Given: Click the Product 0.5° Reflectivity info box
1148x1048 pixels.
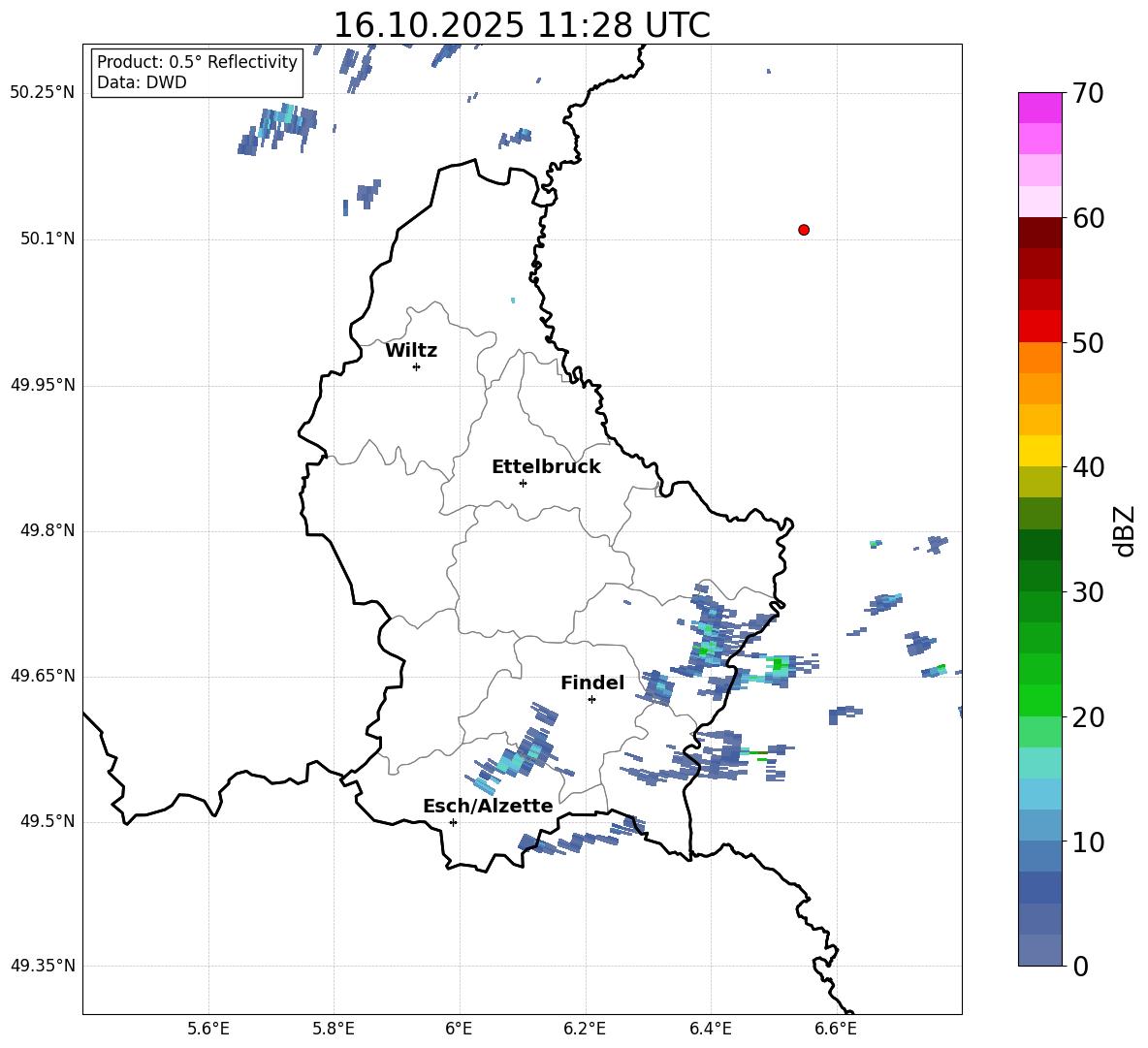Looking at the screenshot, I should (197, 72).
